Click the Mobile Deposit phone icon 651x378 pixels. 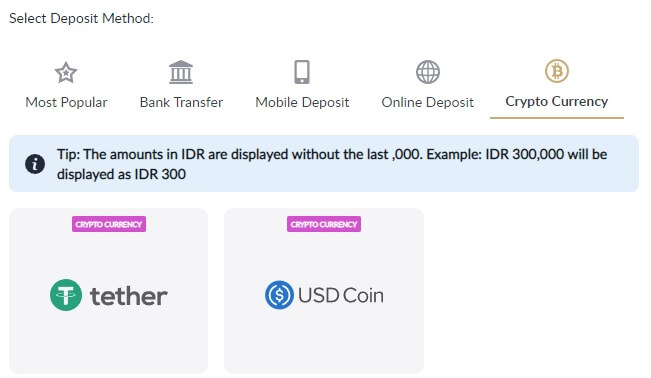[x=302, y=72]
